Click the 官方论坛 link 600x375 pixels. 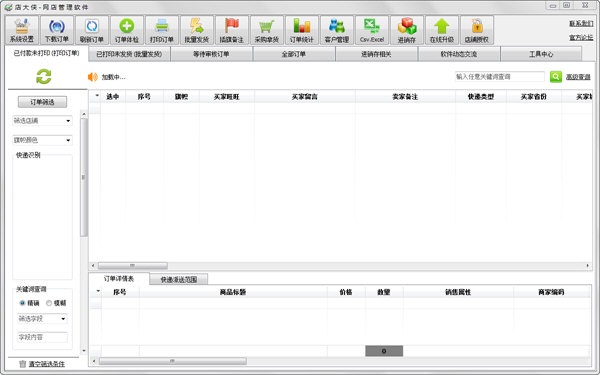[x=581, y=38]
